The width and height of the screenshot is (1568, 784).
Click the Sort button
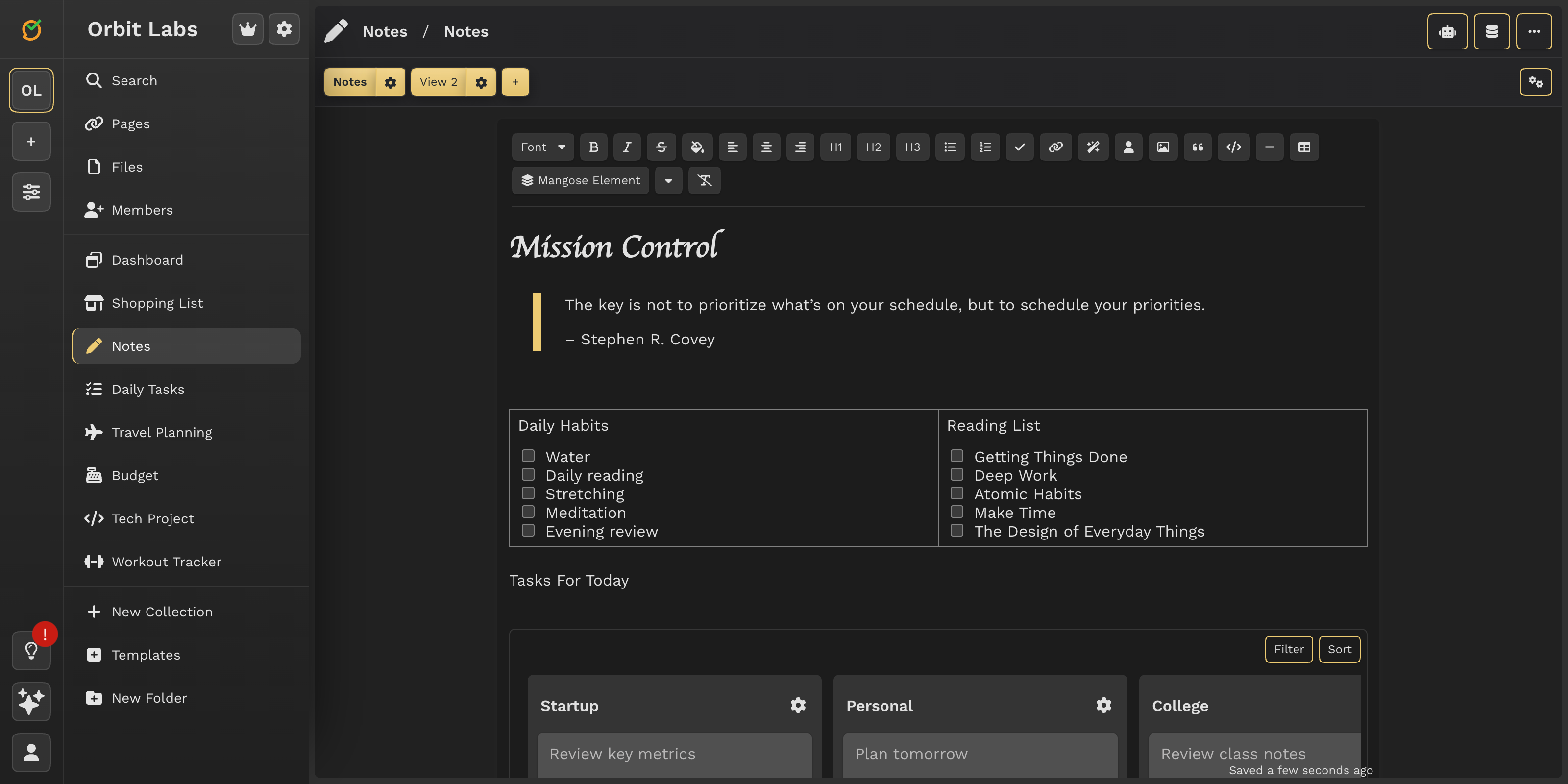coord(1339,649)
